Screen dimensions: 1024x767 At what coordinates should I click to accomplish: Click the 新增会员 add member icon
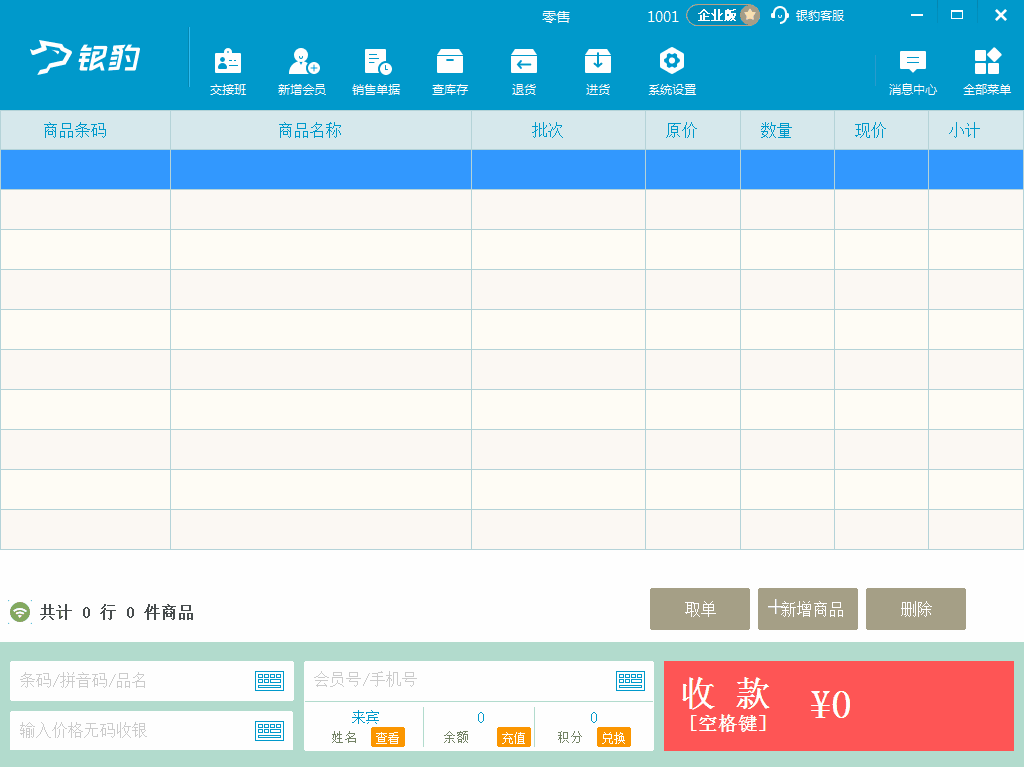pyautogui.click(x=302, y=72)
